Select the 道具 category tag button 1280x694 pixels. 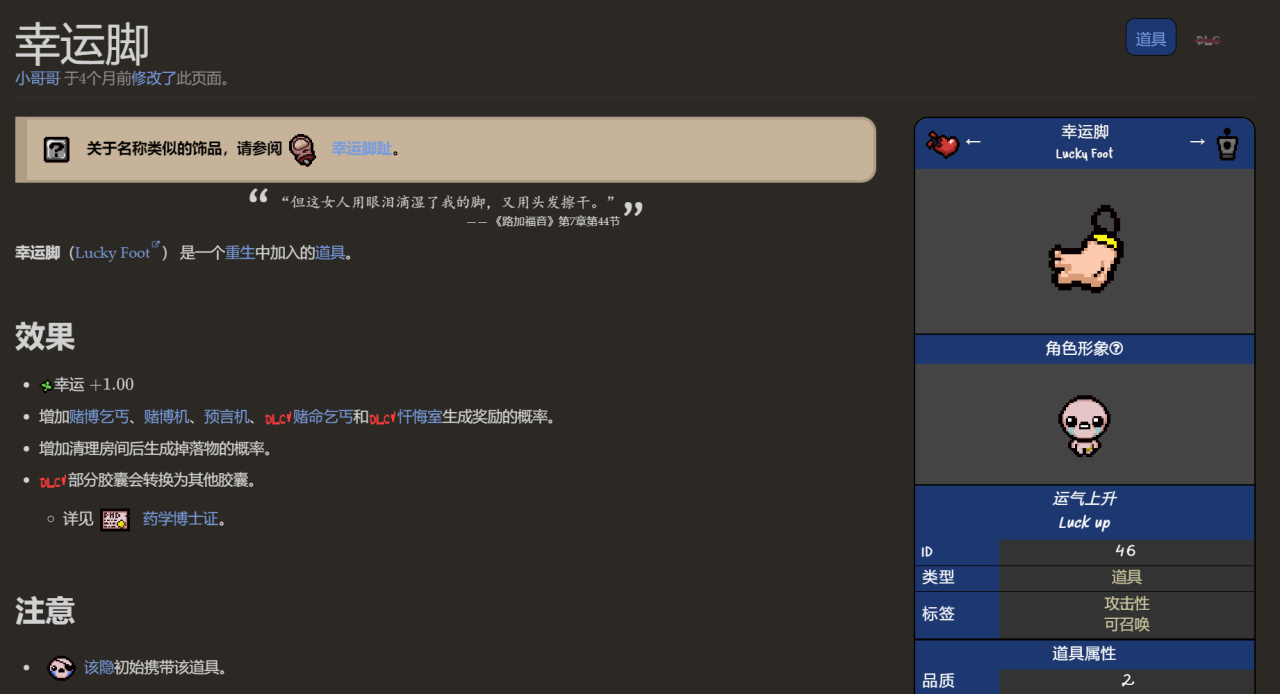pyautogui.click(x=1151, y=38)
